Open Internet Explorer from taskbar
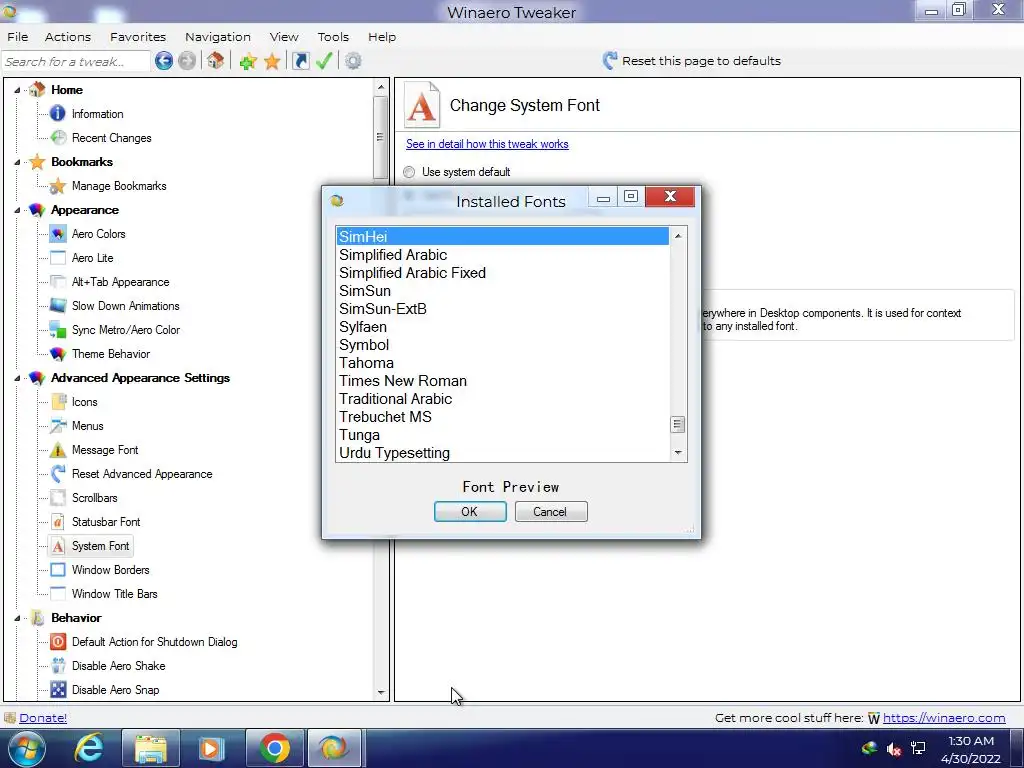 (89, 748)
